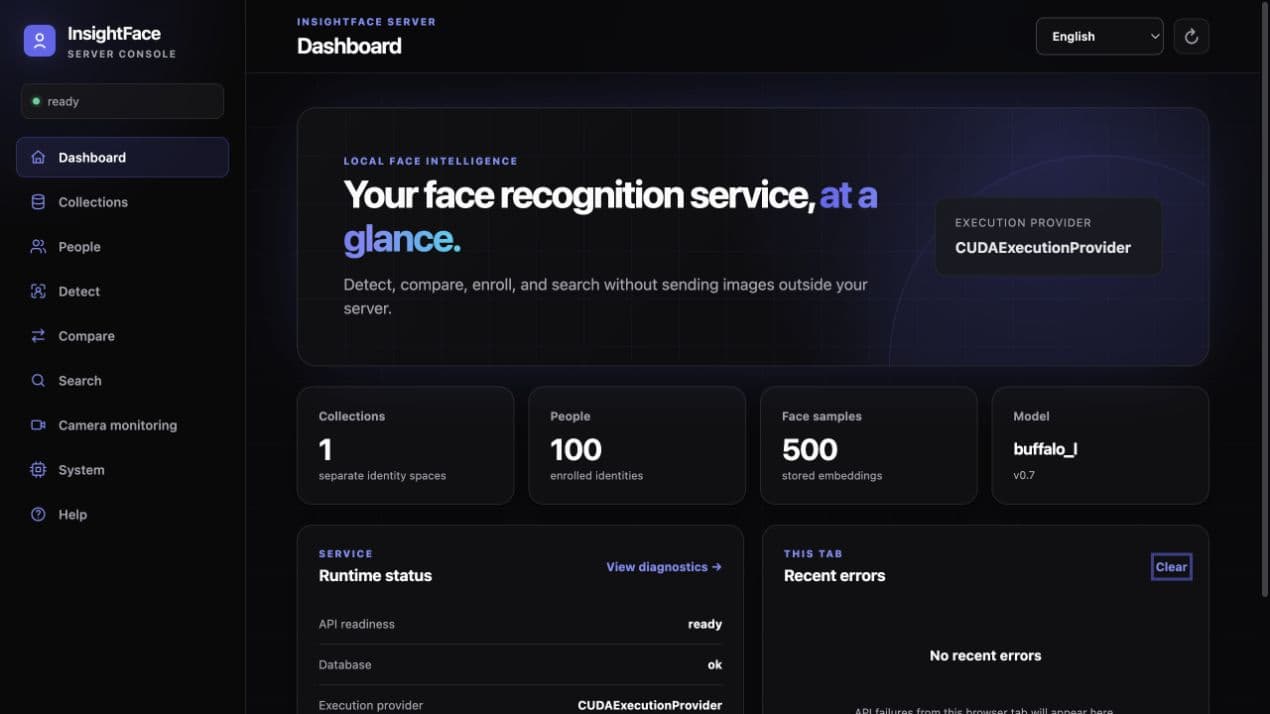This screenshot has width=1270, height=714.
Task: Click the 'Recent errors' heading
Action: (x=834, y=576)
